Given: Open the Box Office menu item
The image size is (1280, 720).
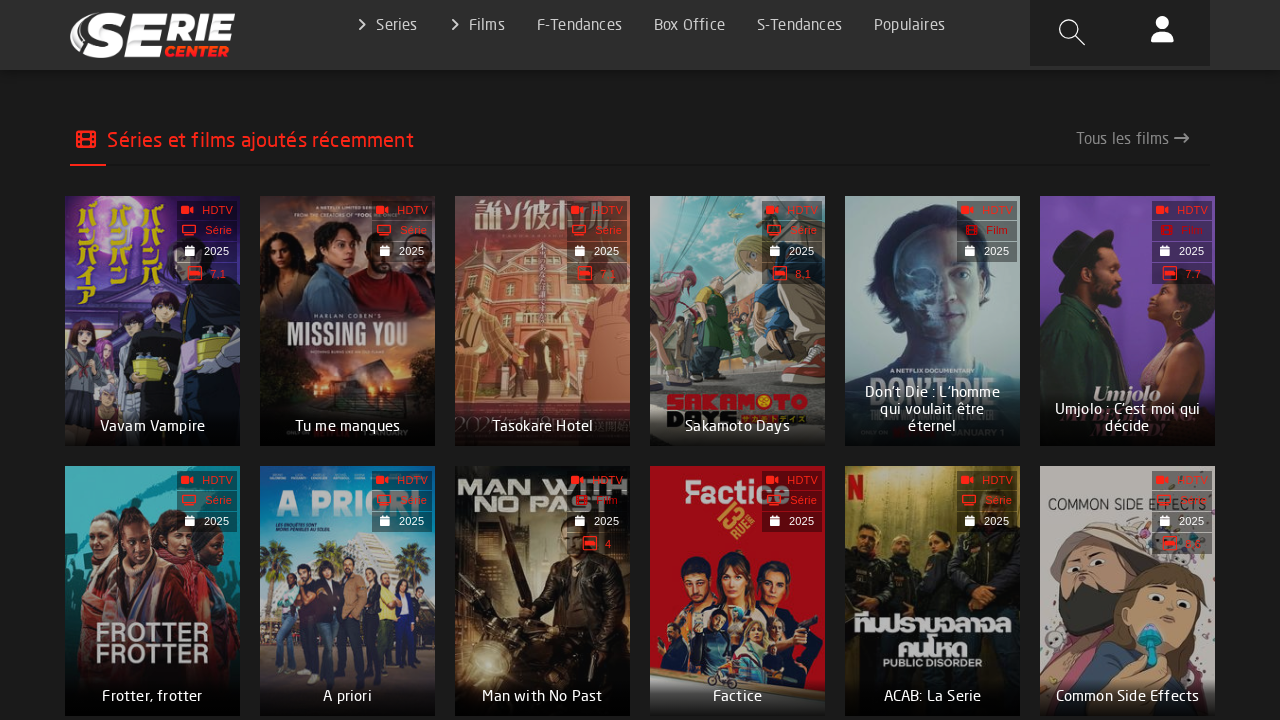Looking at the screenshot, I should point(689,24).
